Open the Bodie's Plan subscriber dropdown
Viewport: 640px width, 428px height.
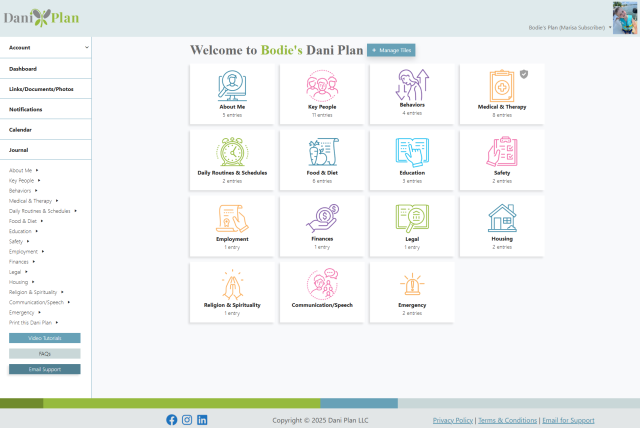[x=609, y=27]
